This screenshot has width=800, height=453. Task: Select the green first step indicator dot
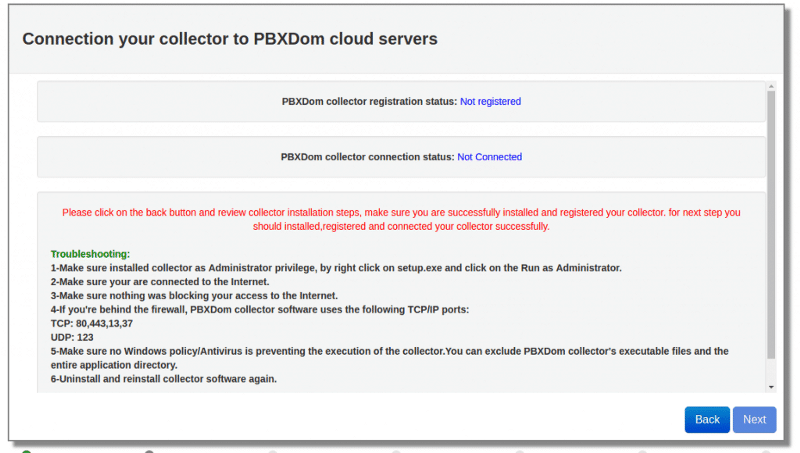pyautogui.click(x=26, y=451)
